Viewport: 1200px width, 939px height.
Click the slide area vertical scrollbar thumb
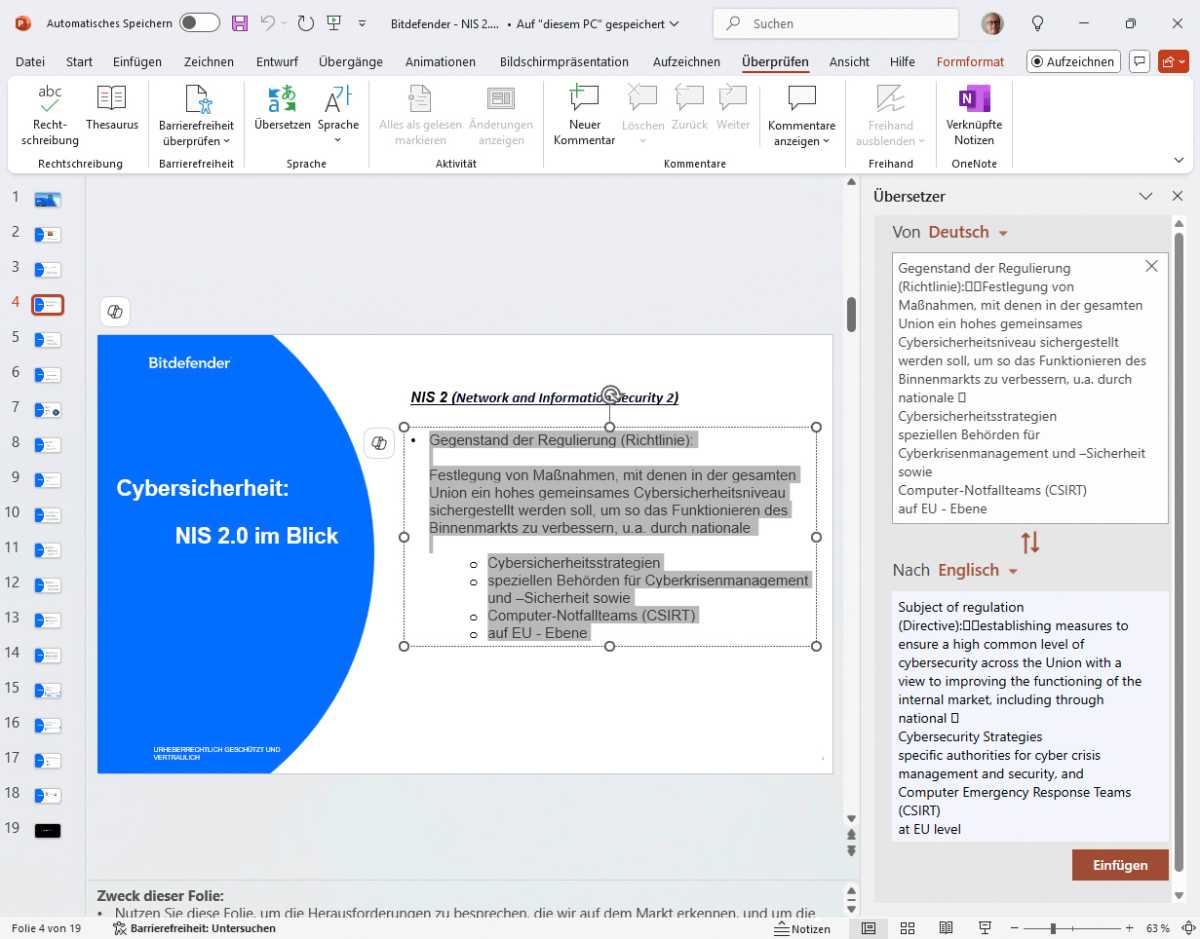coord(851,314)
